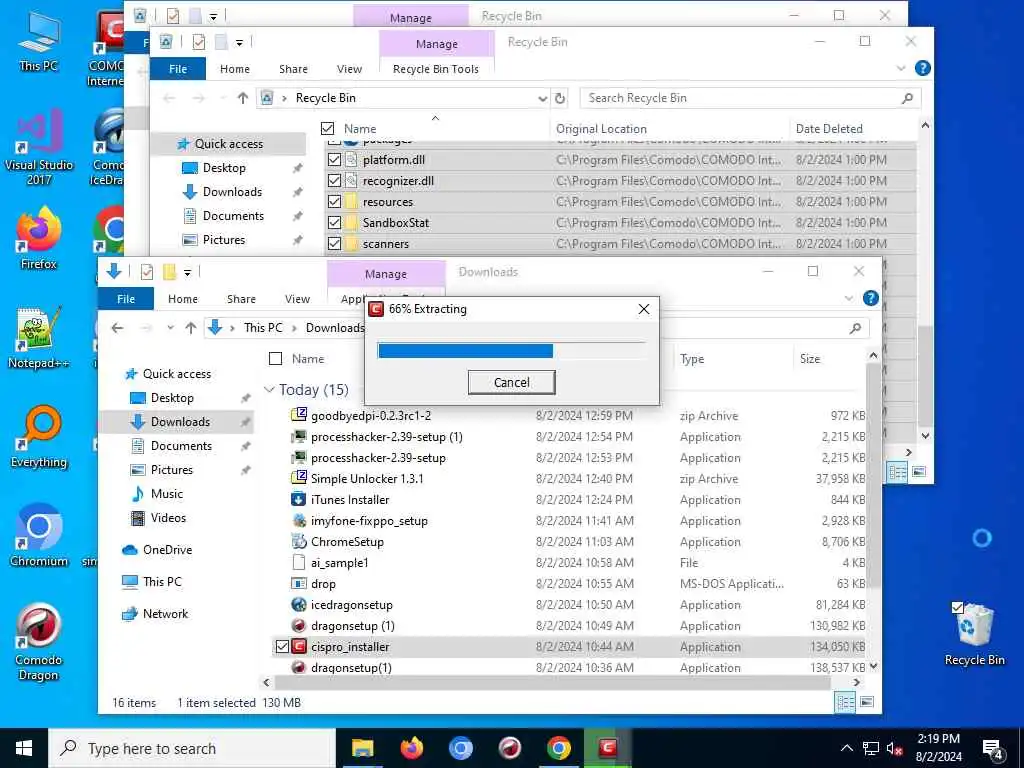Open Chromium from taskbar
The height and width of the screenshot is (768, 1024).
pyautogui.click(x=460, y=748)
